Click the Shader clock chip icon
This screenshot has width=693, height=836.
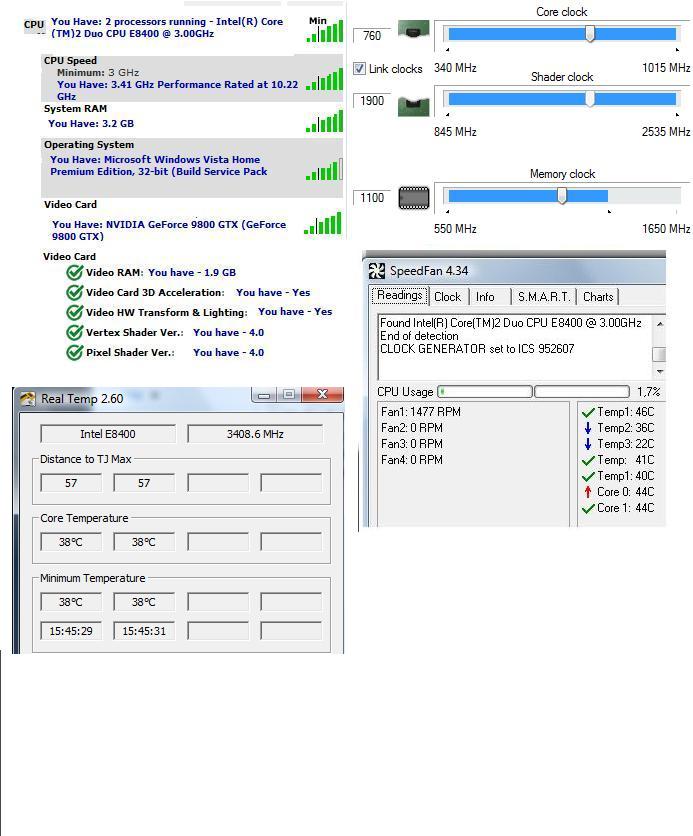click(414, 105)
